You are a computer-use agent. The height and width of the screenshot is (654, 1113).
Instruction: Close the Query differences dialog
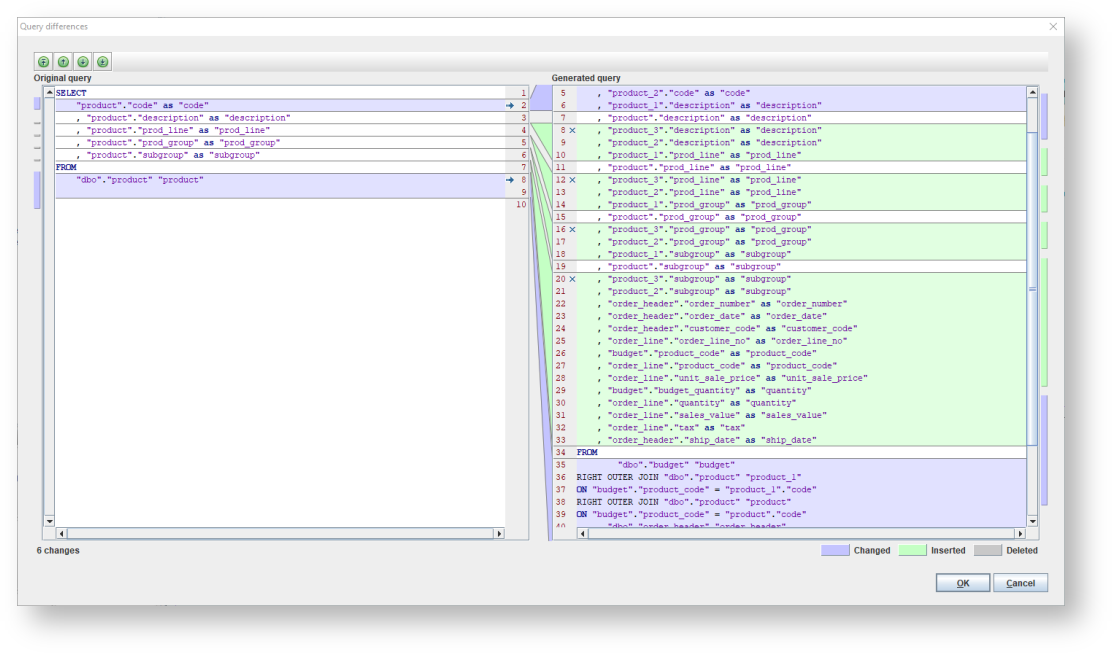pyautogui.click(x=1052, y=26)
